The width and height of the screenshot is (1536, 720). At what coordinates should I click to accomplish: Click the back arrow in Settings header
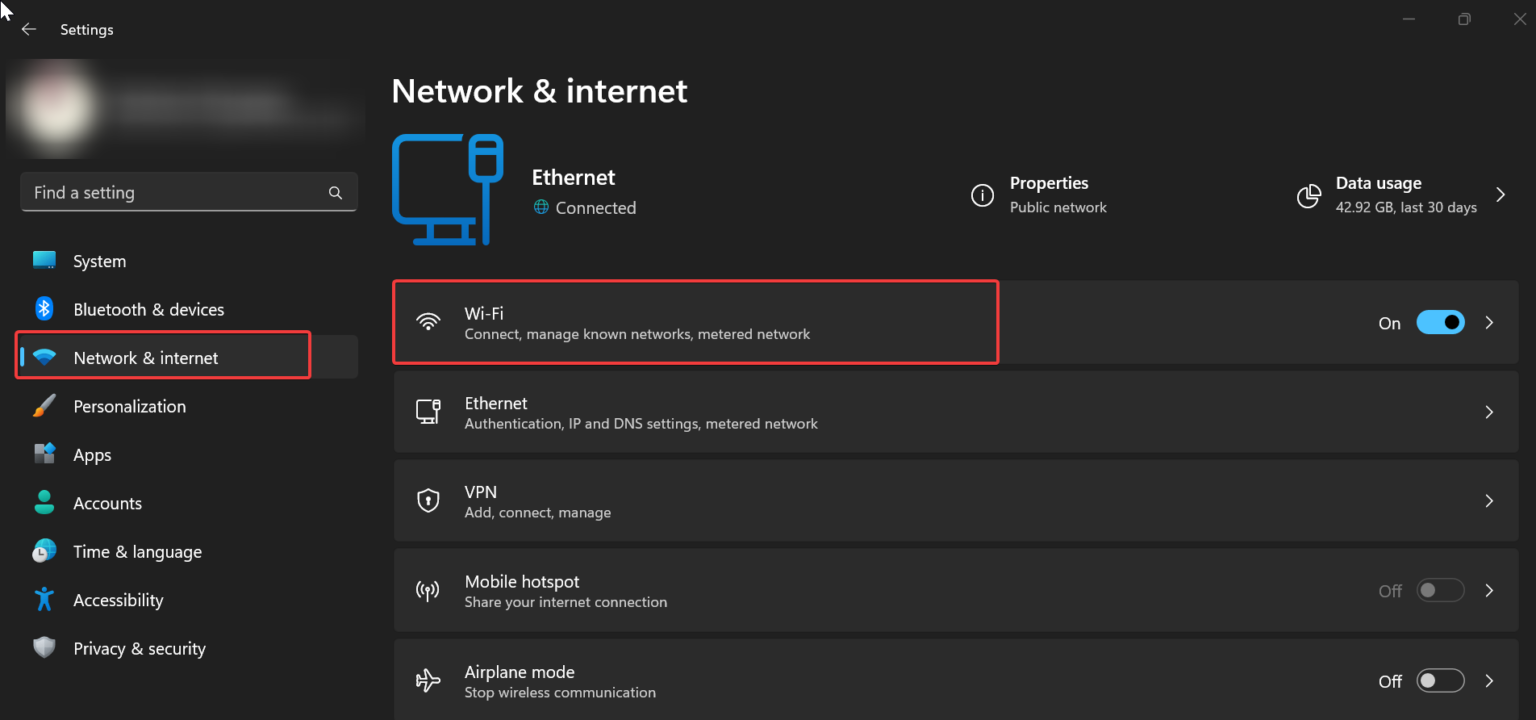point(29,30)
